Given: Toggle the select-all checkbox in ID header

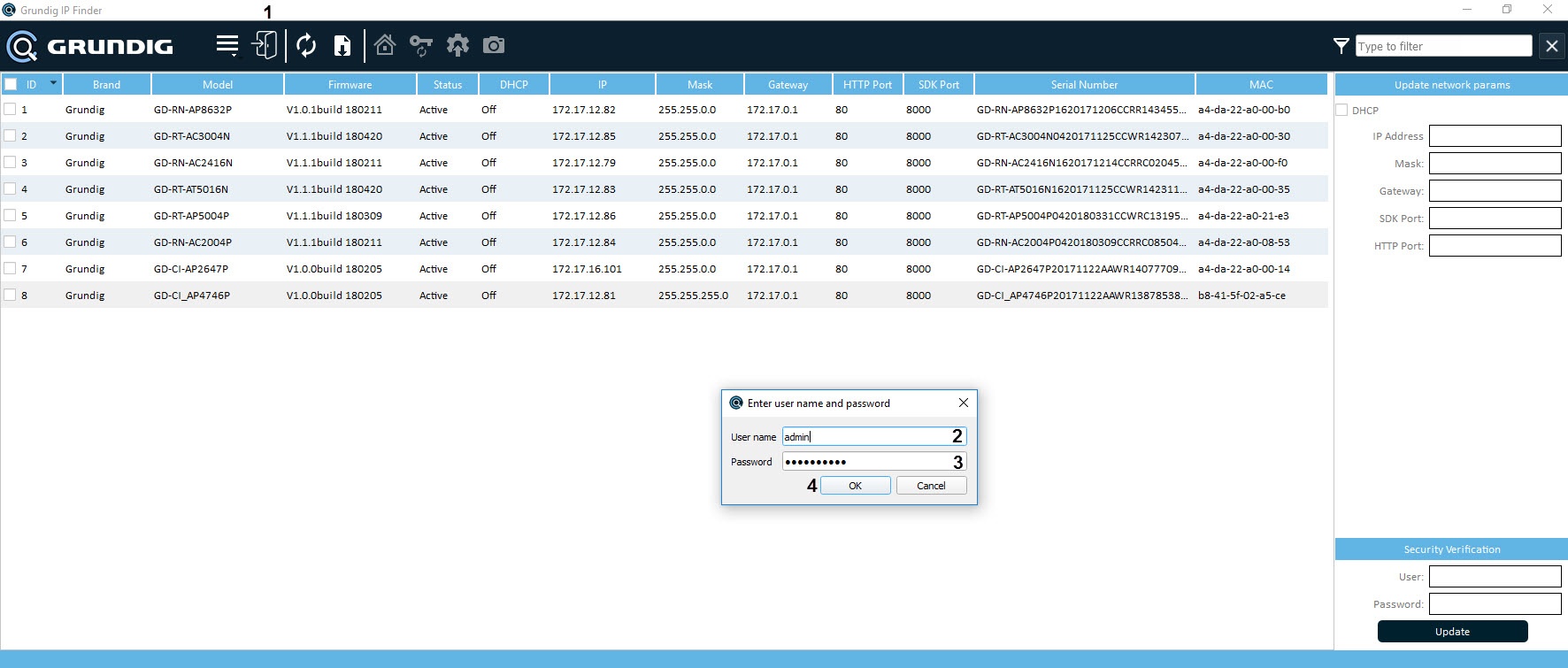Looking at the screenshot, I should pyautogui.click(x=11, y=85).
